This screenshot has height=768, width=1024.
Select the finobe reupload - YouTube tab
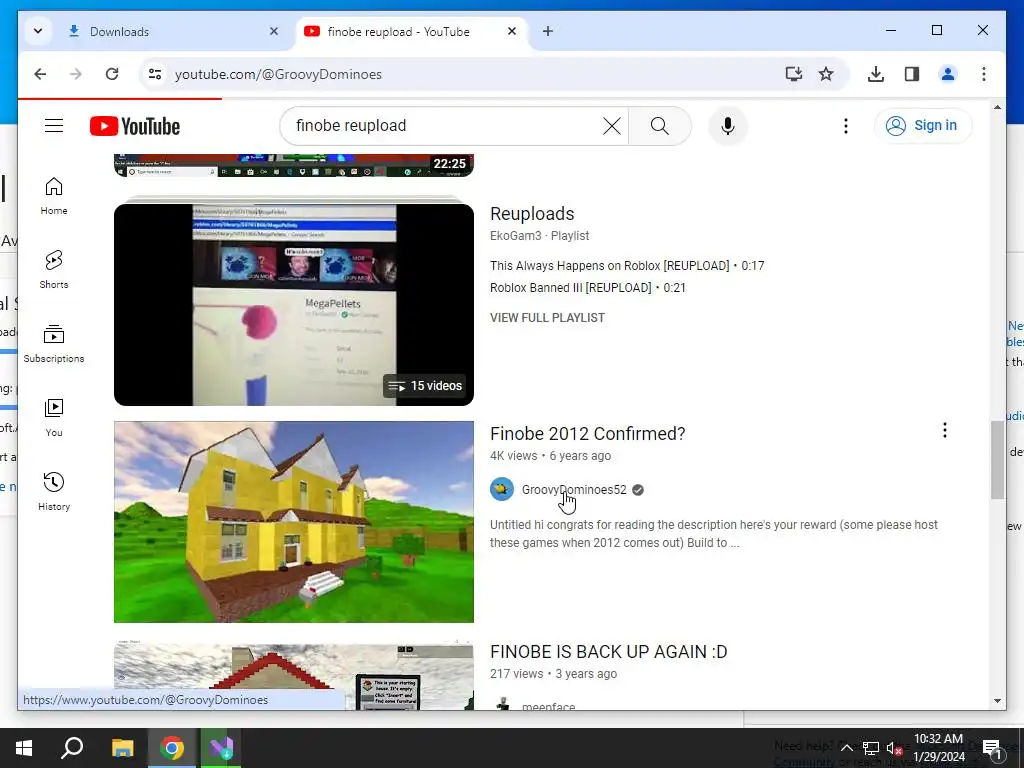[x=398, y=31]
